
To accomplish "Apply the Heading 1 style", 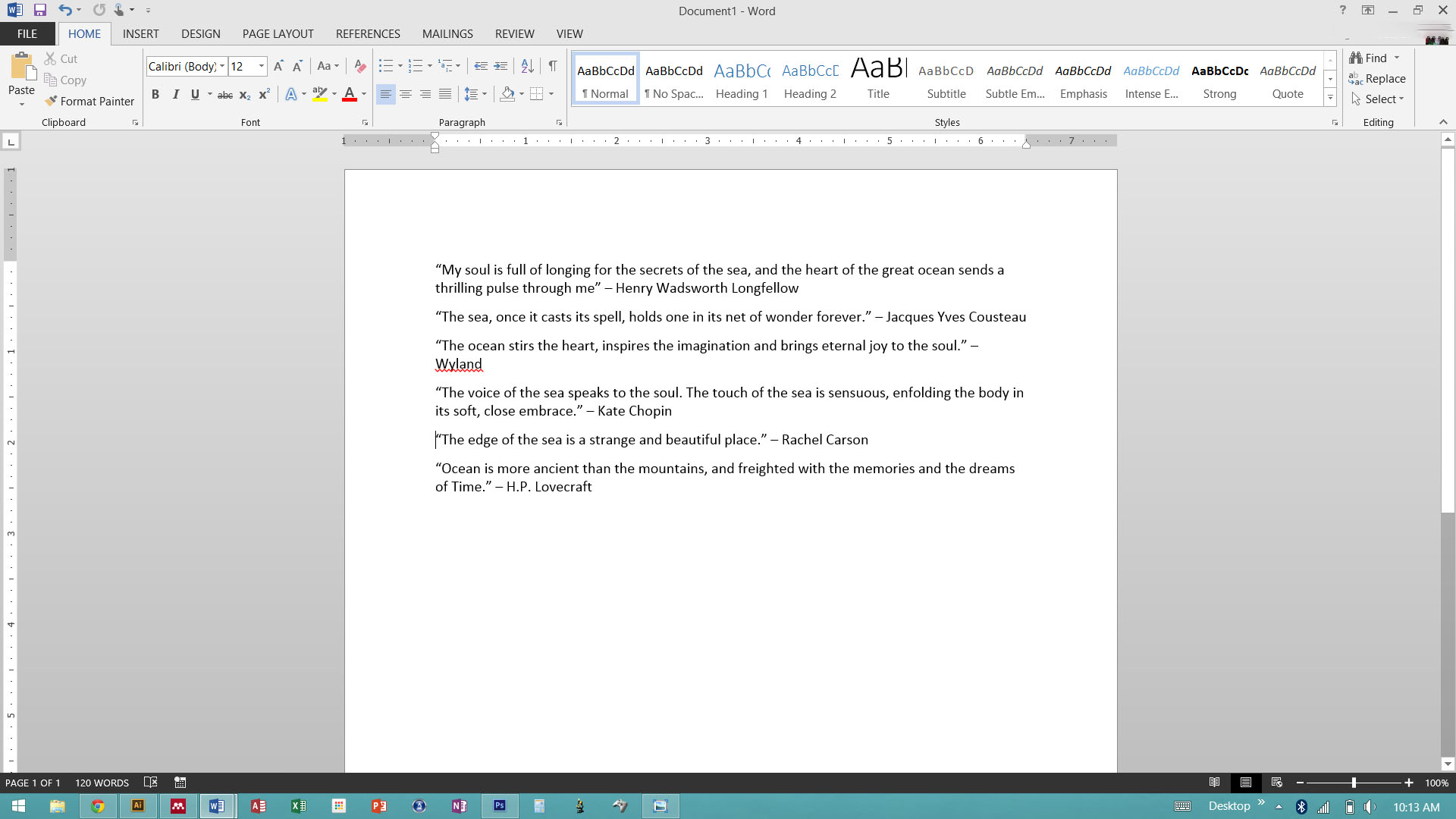I will click(742, 79).
